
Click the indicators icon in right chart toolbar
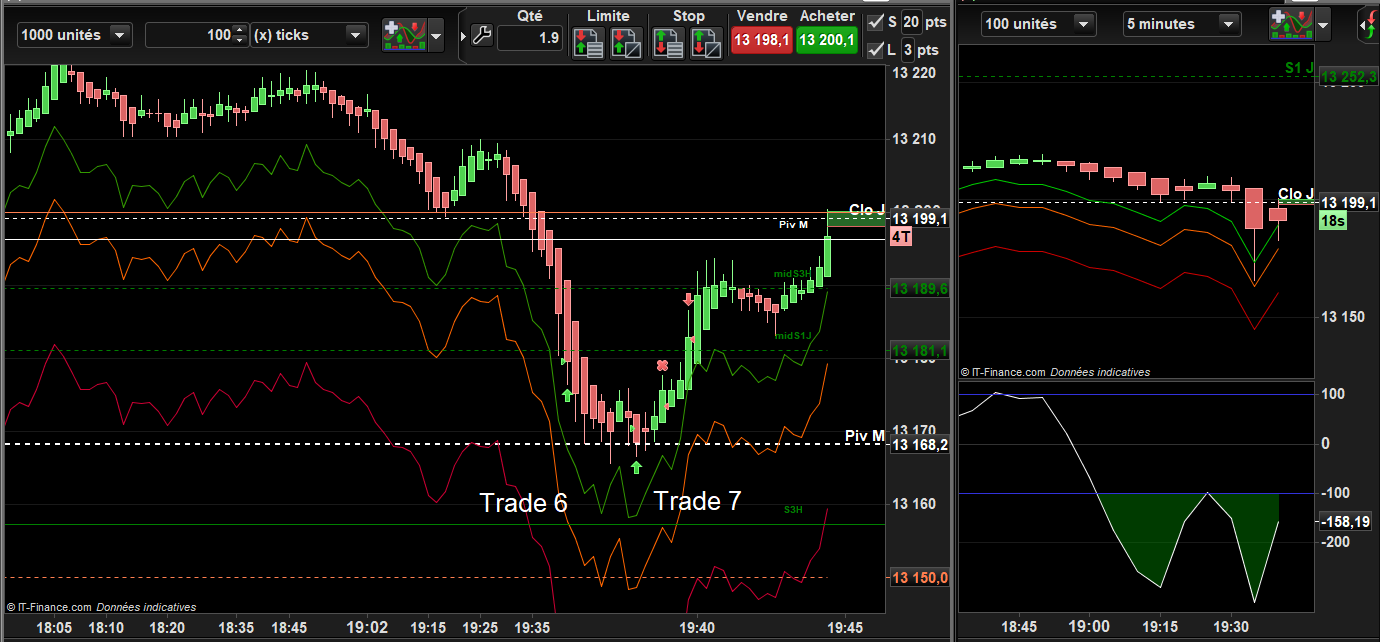tap(1291, 23)
